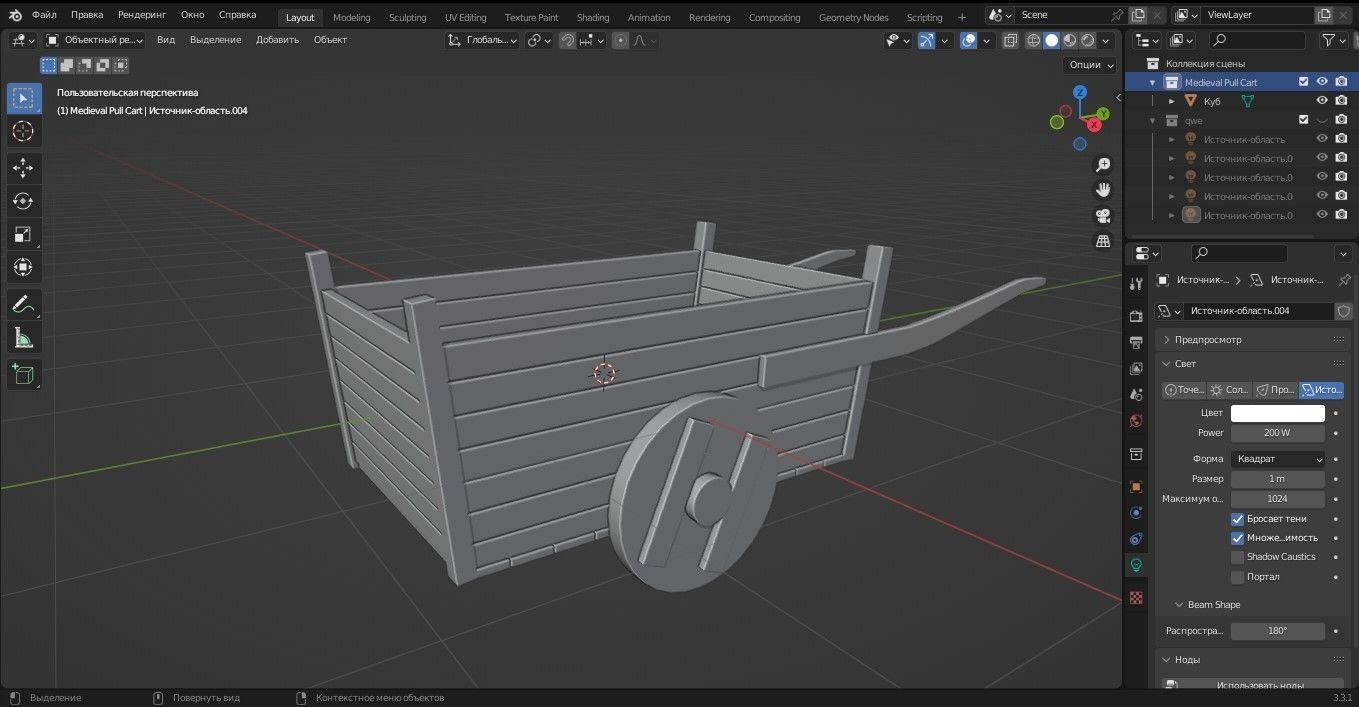Viewport: 1359px width, 707px height.
Task: Select Сол... sun light type
Action: [1230, 390]
